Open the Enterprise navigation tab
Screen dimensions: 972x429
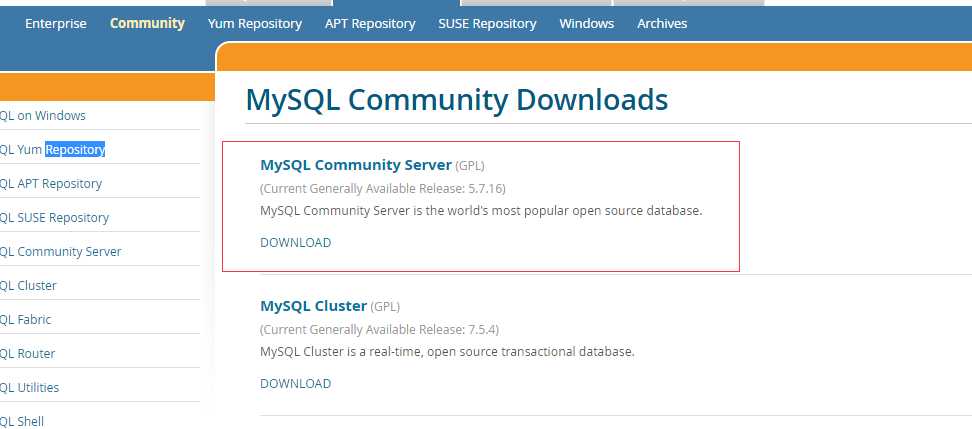pos(56,24)
